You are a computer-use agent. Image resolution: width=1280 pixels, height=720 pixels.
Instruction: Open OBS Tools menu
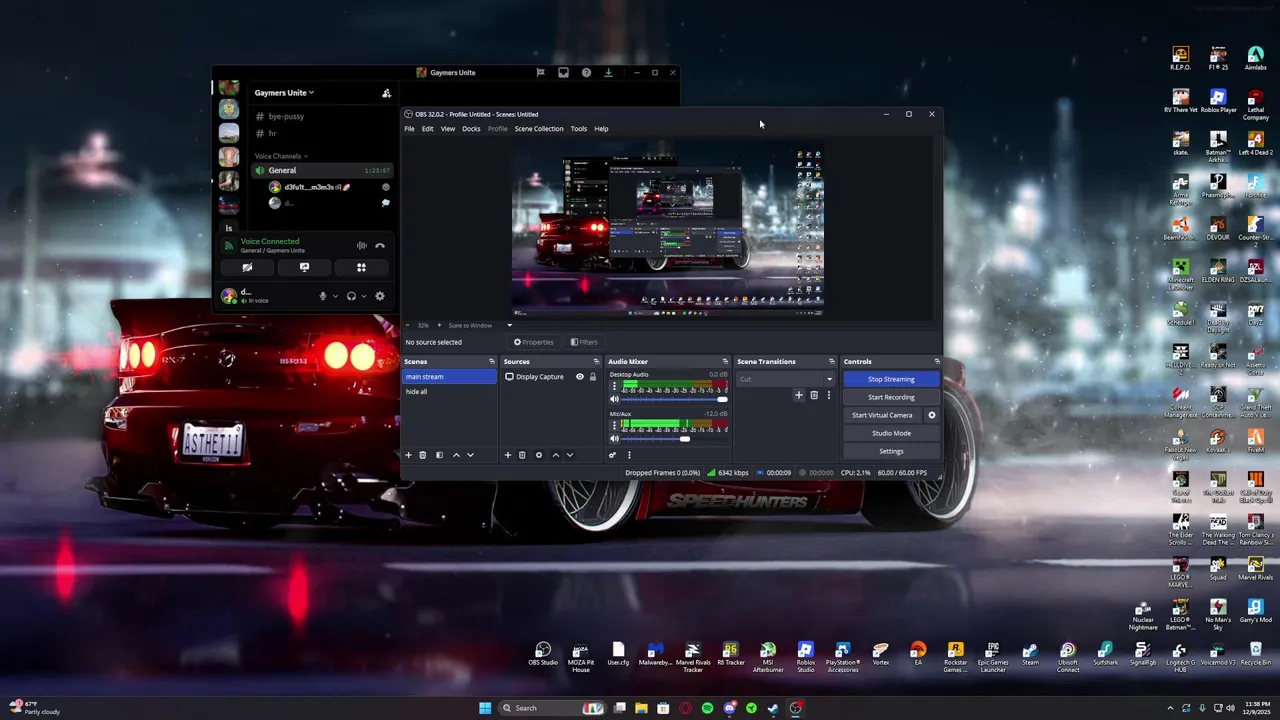pyautogui.click(x=579, y=128)
